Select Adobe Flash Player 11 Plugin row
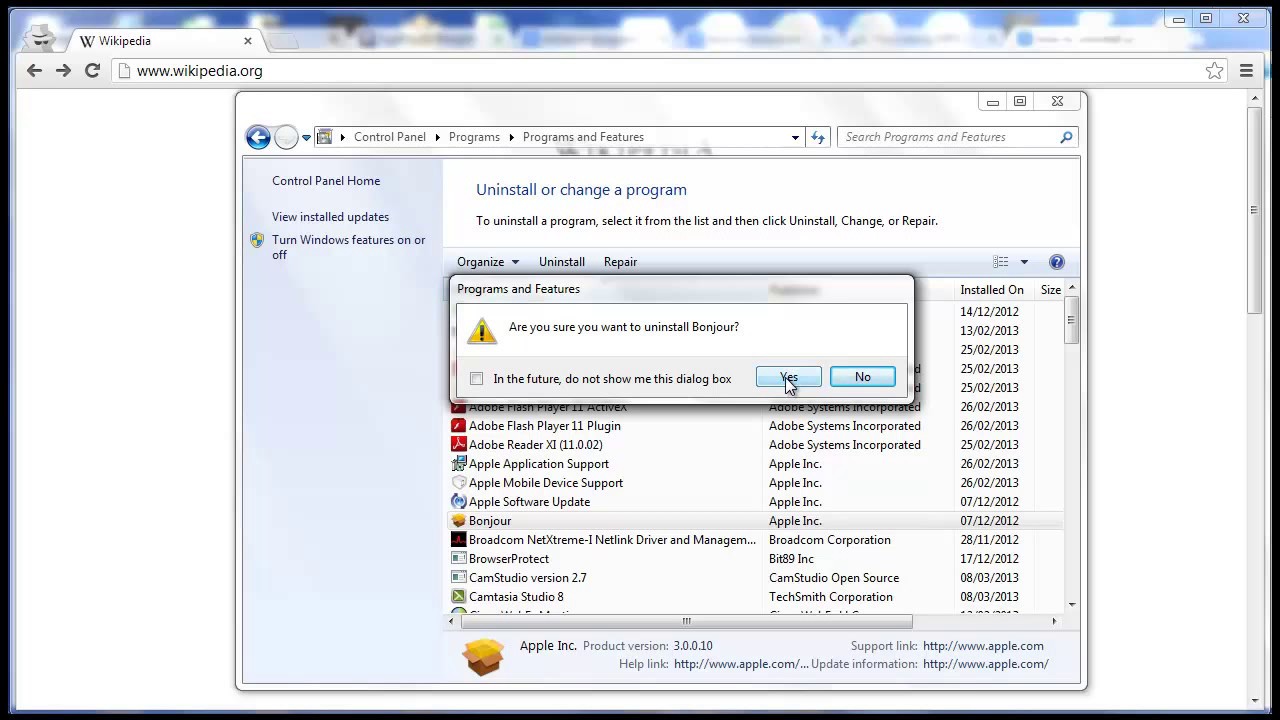The height and width of the screenshot is (720, 1280). tap(755, 426)
